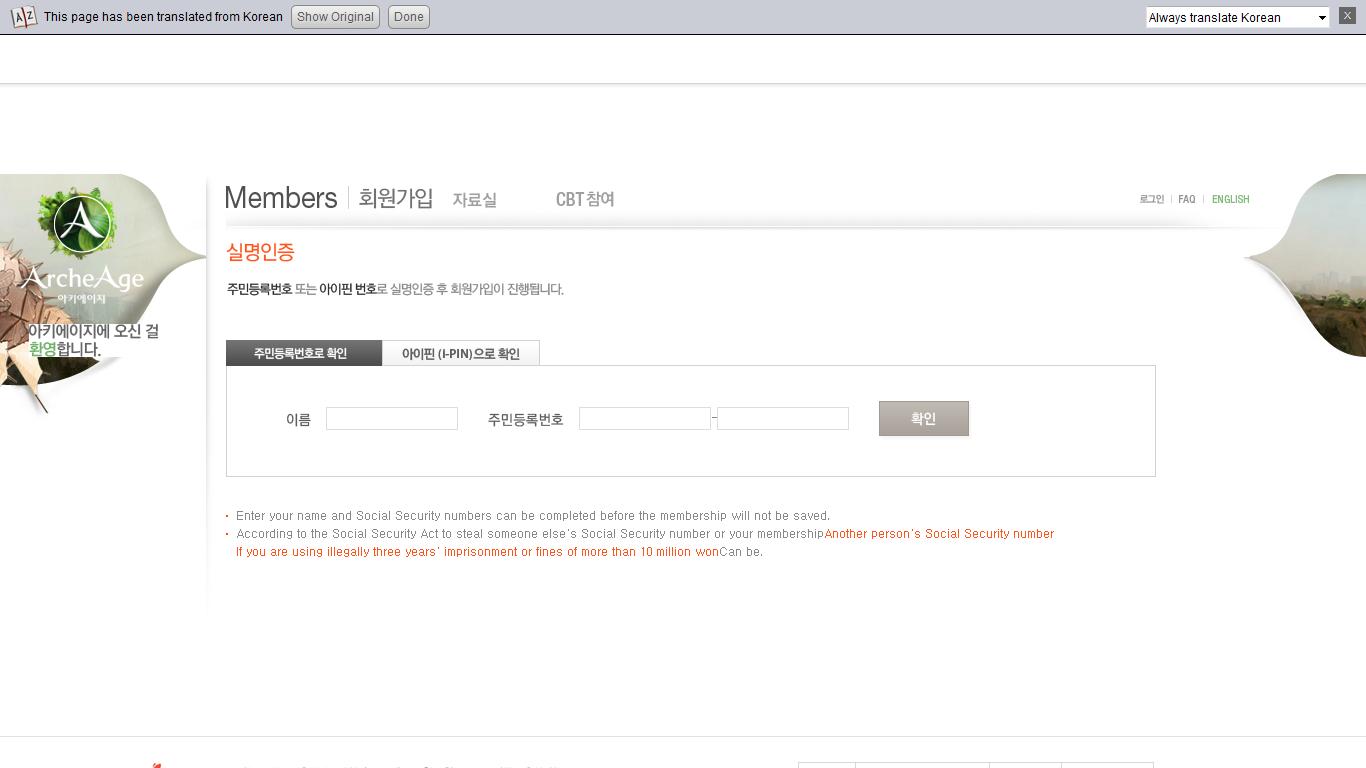
Task: Click the first 주민등록번호 input box
Action: 644,419
